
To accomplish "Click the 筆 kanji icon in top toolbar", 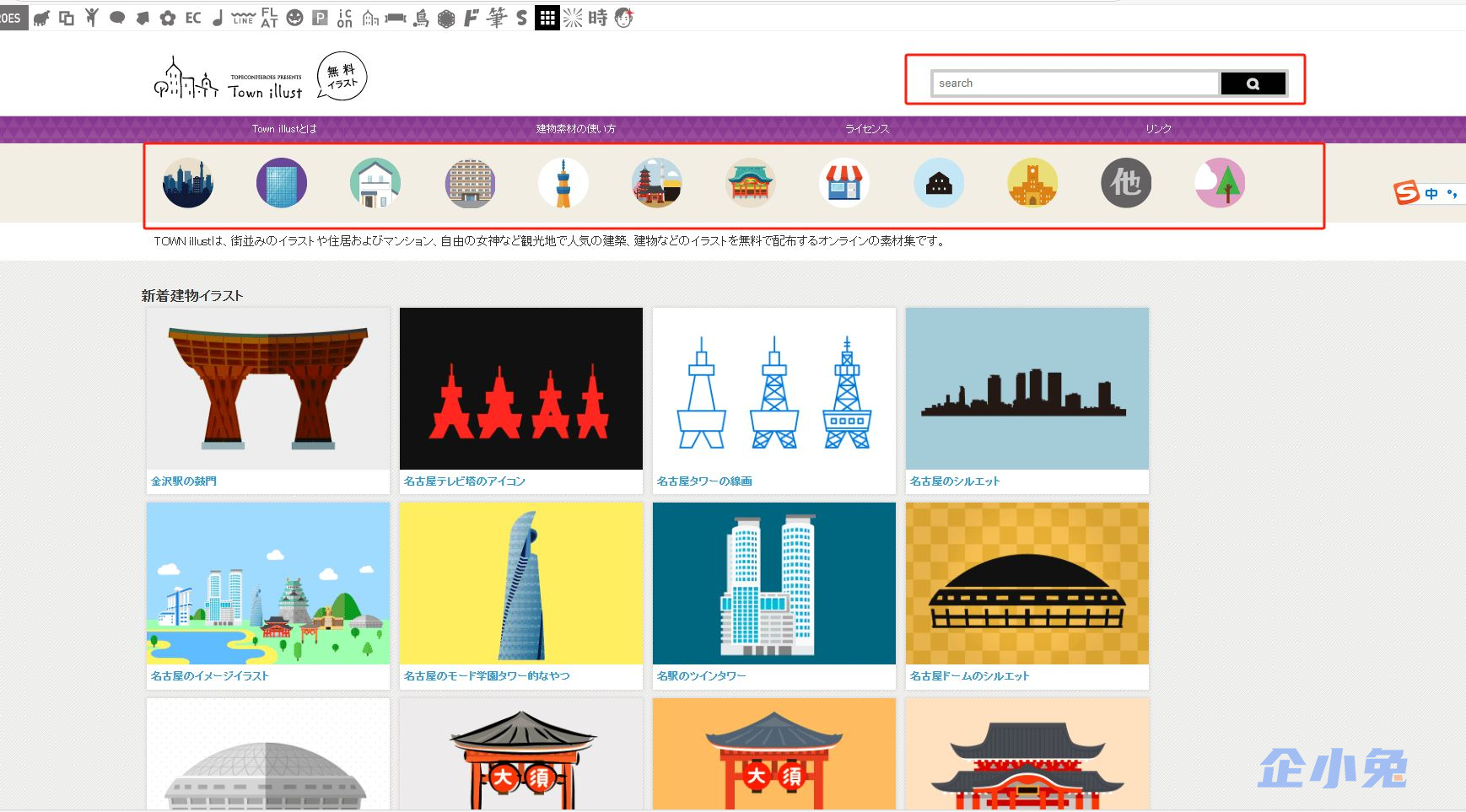I will pos(497,18).
